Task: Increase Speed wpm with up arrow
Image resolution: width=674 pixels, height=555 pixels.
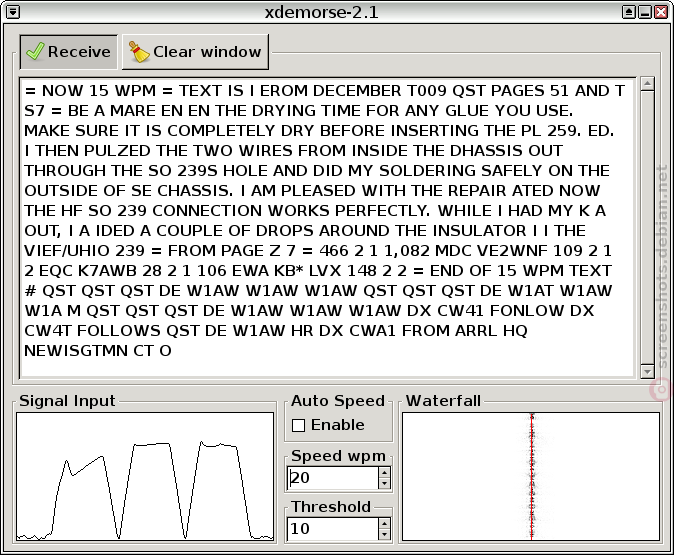Action: coord(384,472)
